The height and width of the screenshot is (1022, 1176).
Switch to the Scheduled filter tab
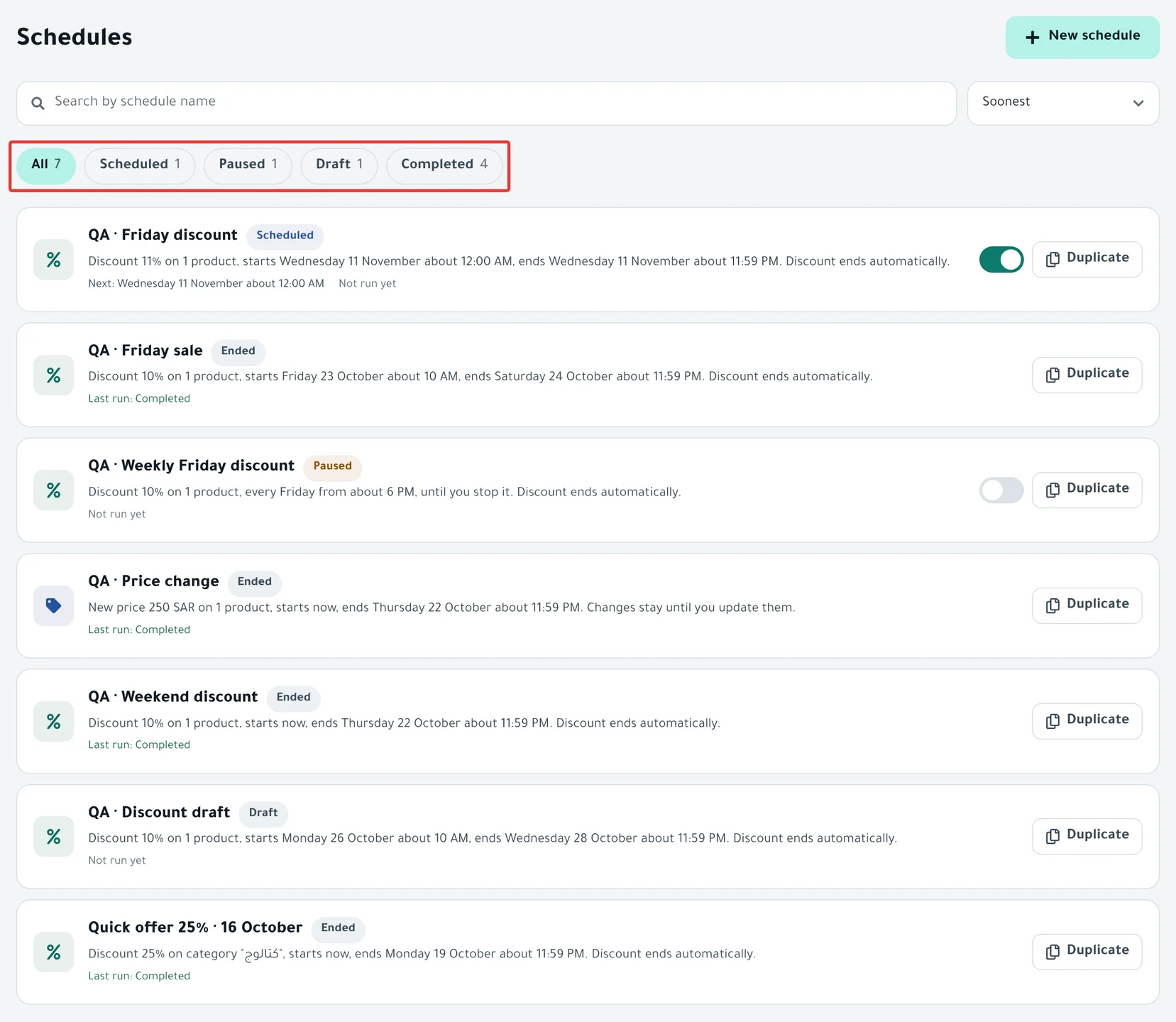pyautogui.click(x=140, y=166)
